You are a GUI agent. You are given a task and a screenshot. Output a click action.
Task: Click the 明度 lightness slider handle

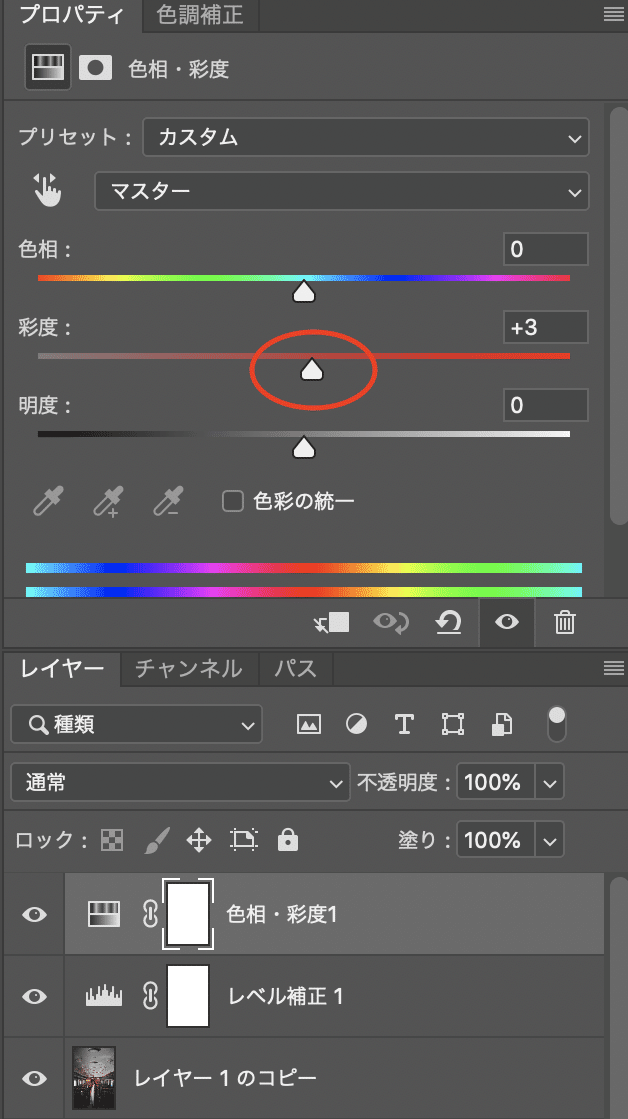pos(304,447)
